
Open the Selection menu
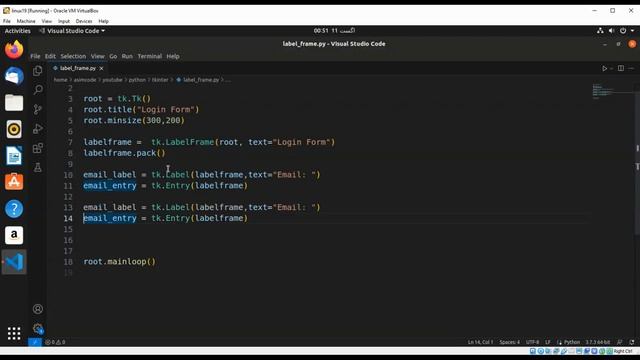click(x=73, y=56)
